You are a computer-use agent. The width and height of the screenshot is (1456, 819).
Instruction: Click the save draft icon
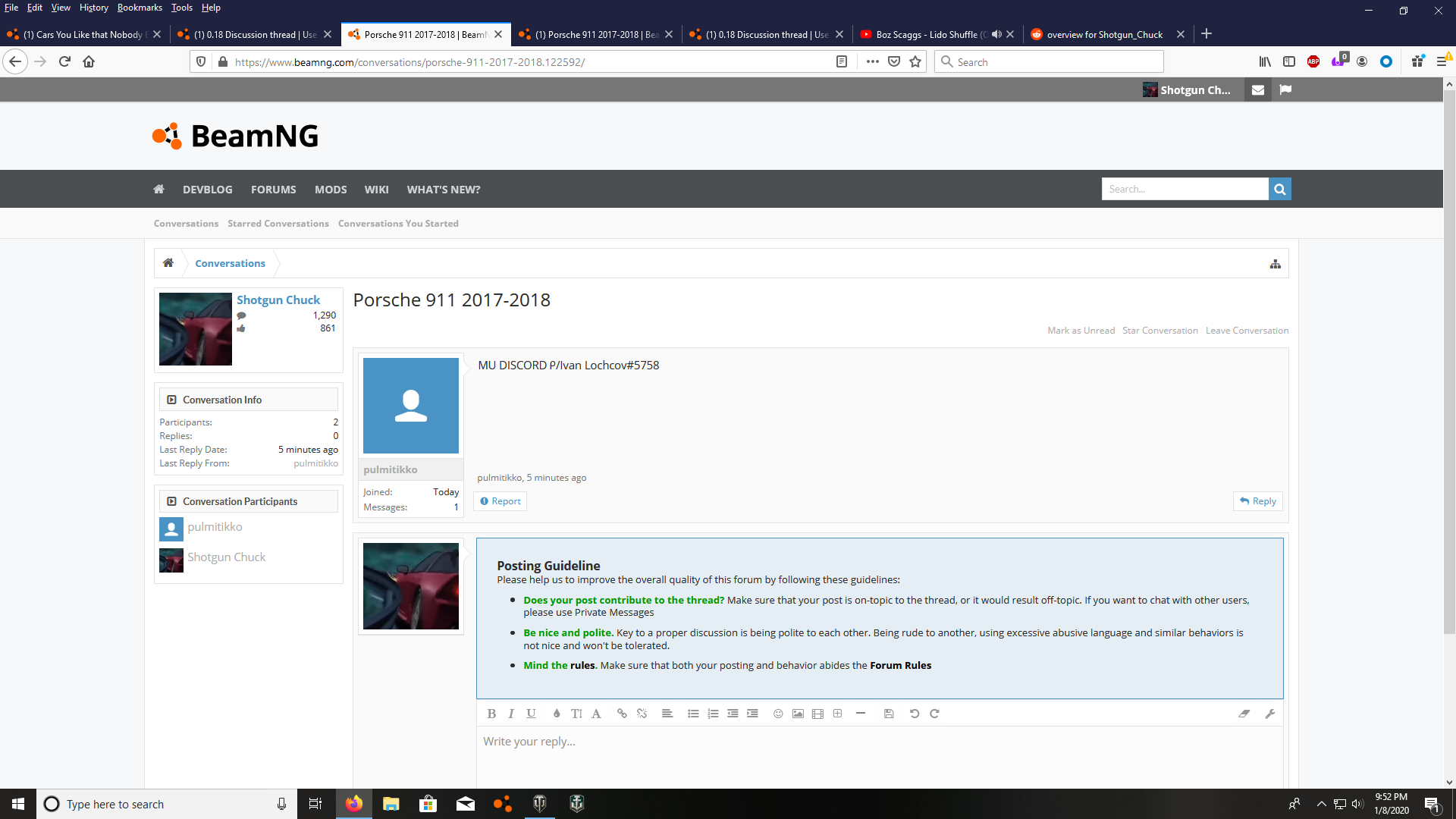click(x=889, y=714)
